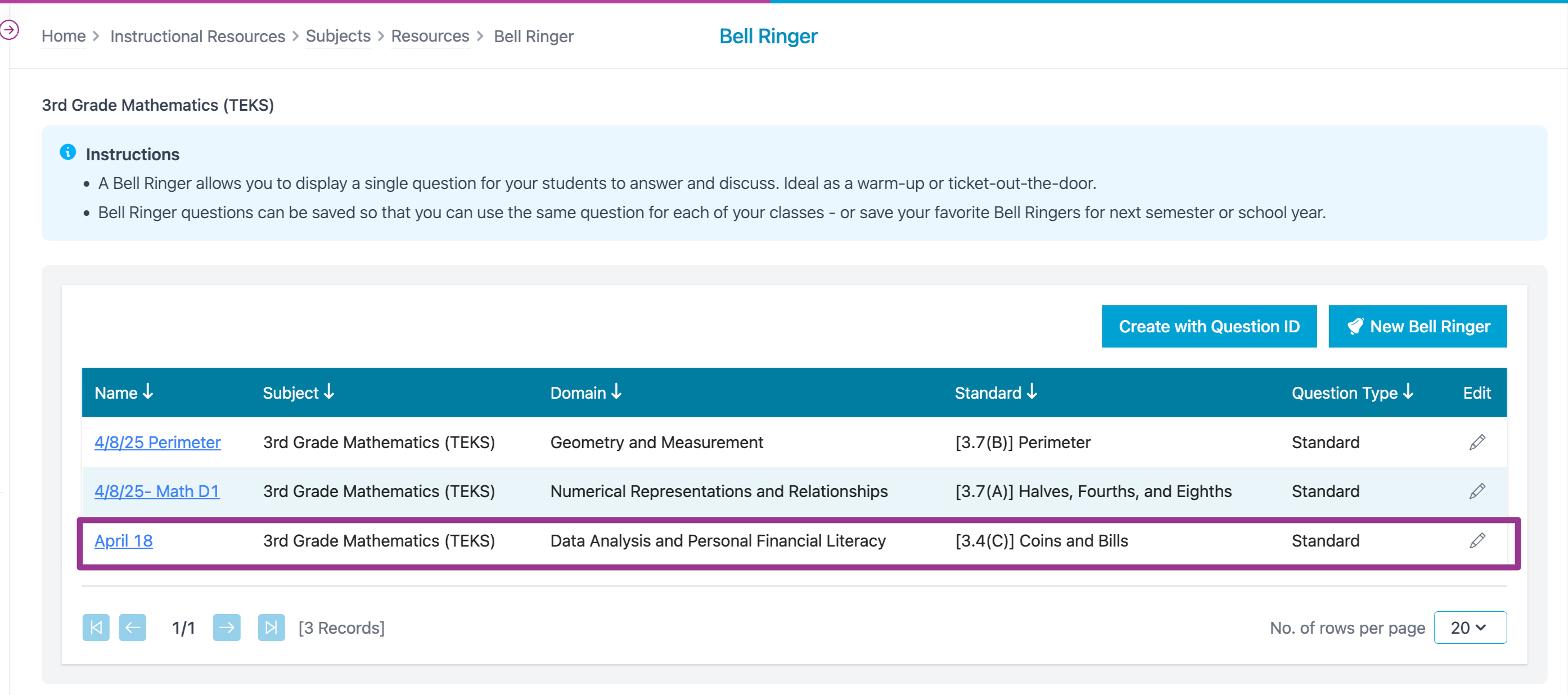Click Create with Question ID button
Screen dimensions: 1568x695
click(1209, 326)
